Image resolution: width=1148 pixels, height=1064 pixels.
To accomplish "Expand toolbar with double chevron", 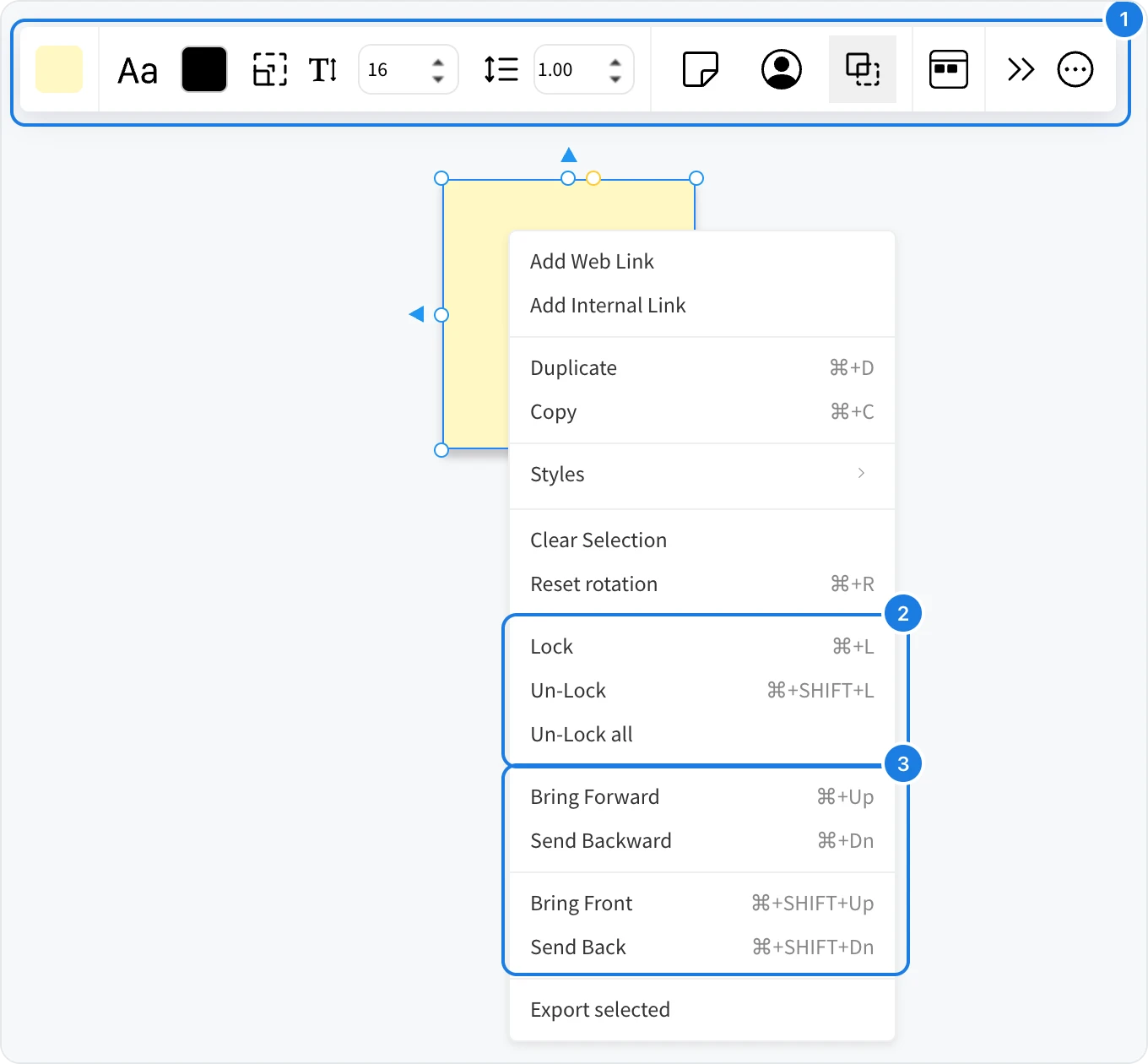I will [x=1021, y=69].
